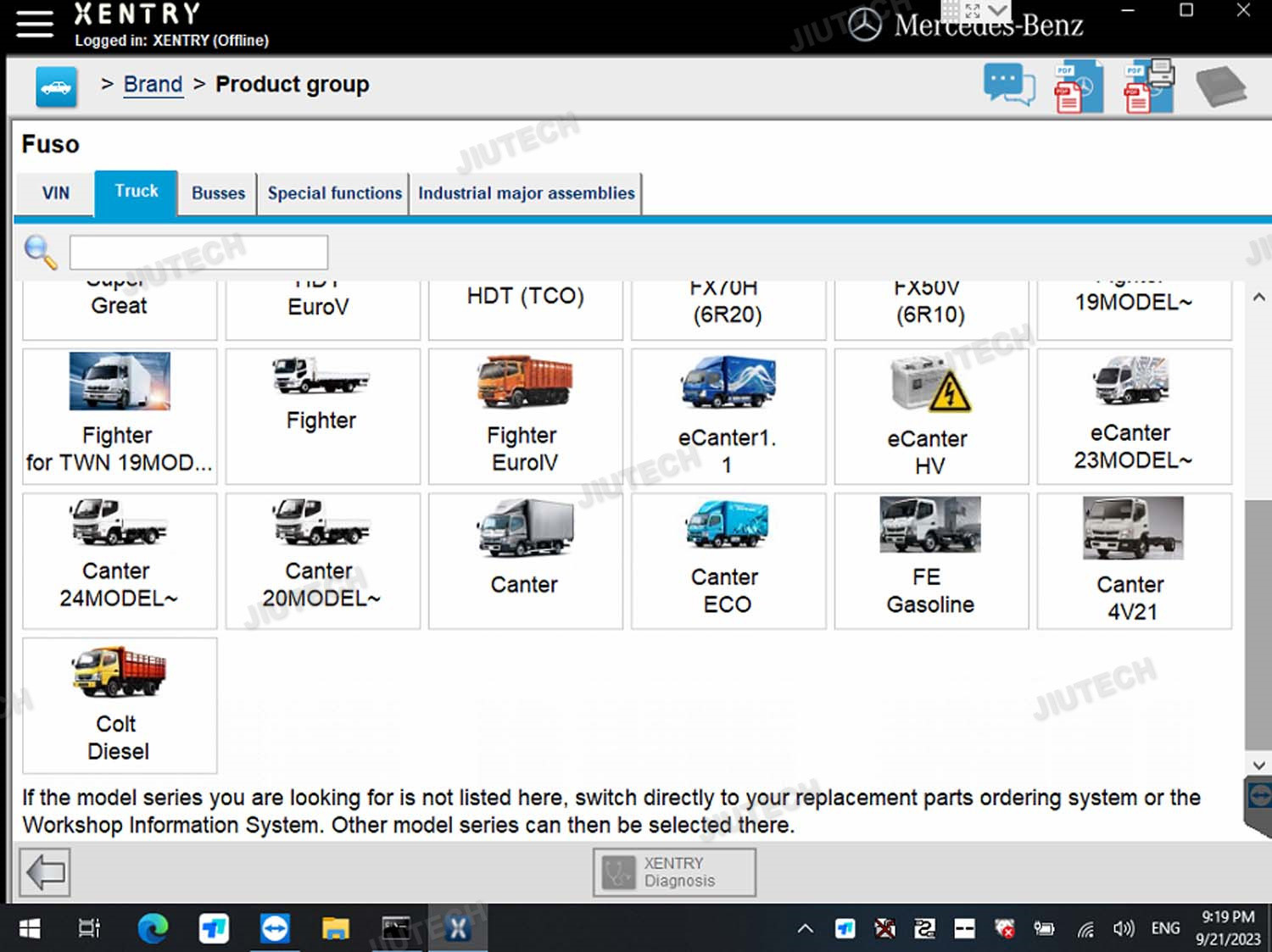The image size is (1272, 952).
Task: Open TeamViewer from the taskbar
Action: (x=275, y=929)
